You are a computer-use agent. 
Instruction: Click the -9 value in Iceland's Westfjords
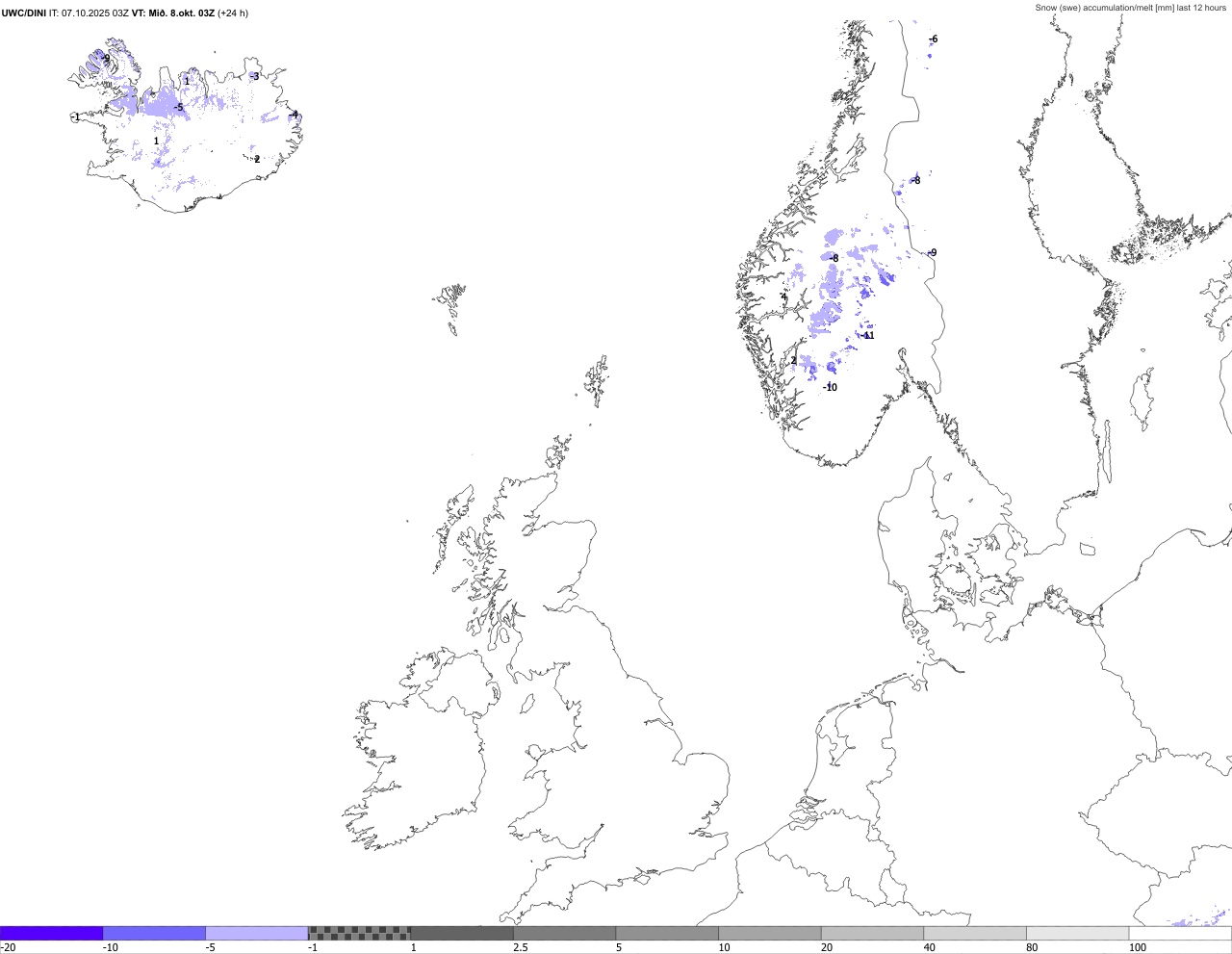[x=105, y=59]
